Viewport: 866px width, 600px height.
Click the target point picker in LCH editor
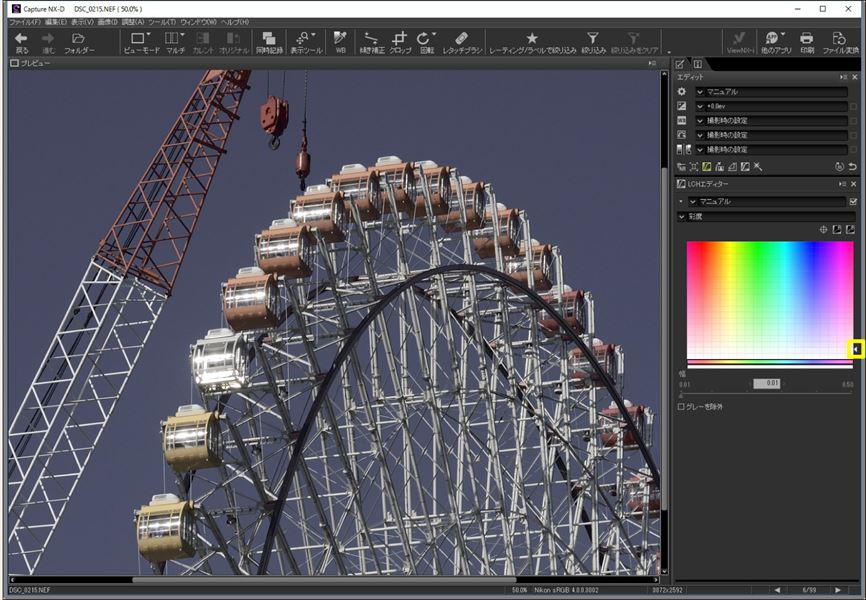coord(823,230)
